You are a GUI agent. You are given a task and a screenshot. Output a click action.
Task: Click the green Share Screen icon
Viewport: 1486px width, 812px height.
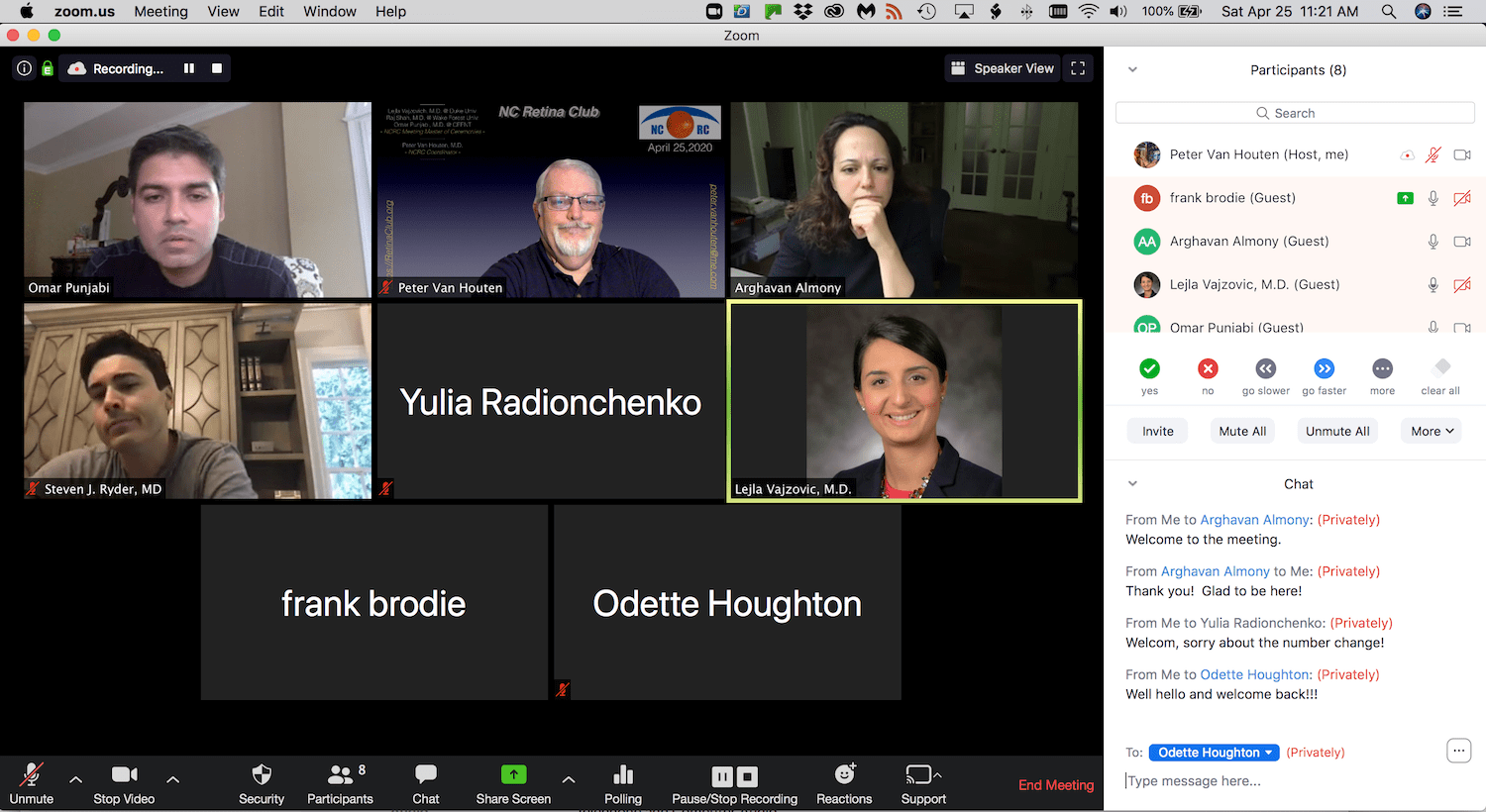click(513, 774)
